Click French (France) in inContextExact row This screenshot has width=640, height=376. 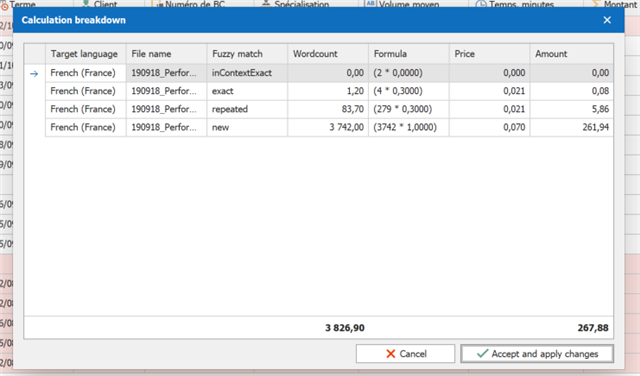(x=86, y=73)
